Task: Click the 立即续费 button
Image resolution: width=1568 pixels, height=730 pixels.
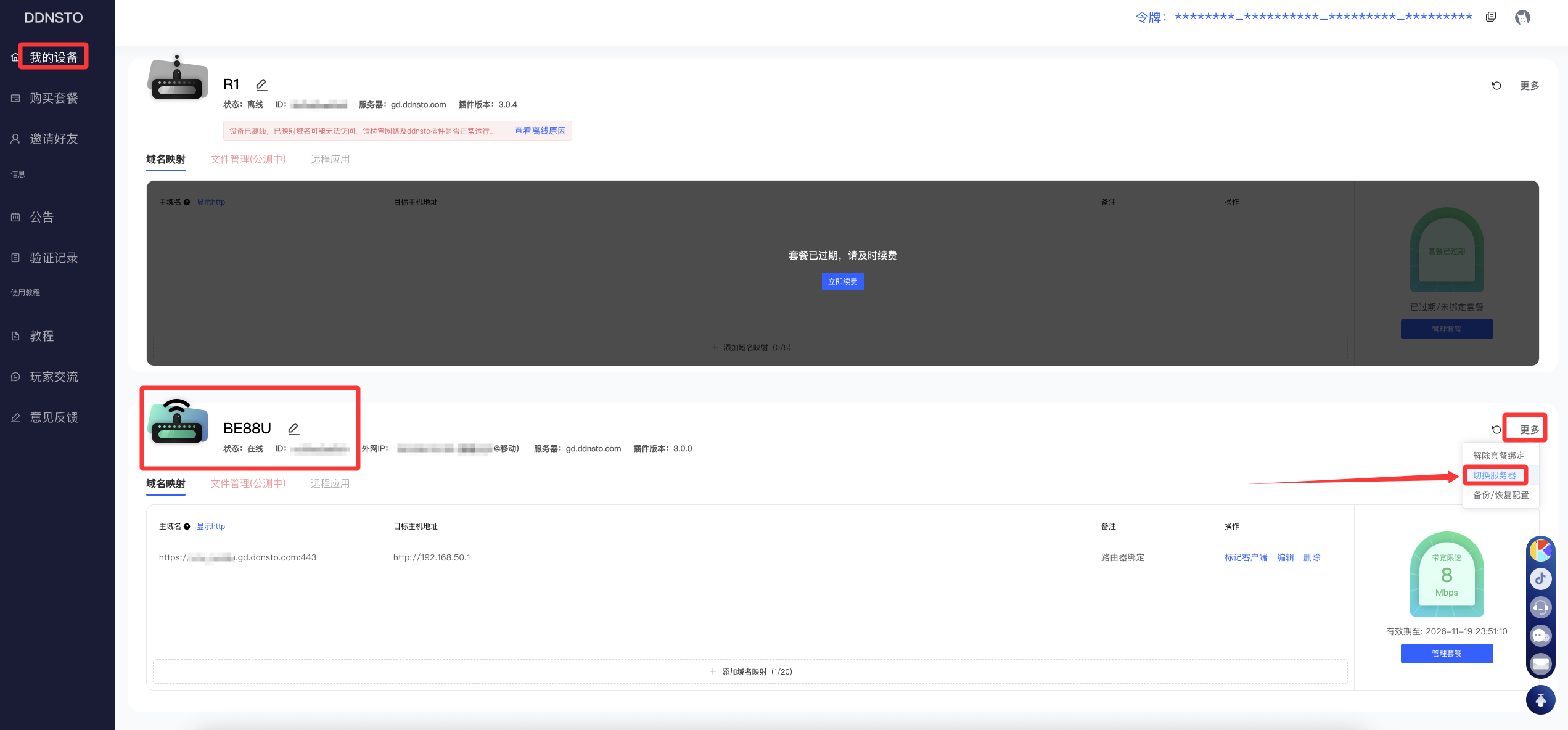Action: pyautogui.click(x=842, y=281)
